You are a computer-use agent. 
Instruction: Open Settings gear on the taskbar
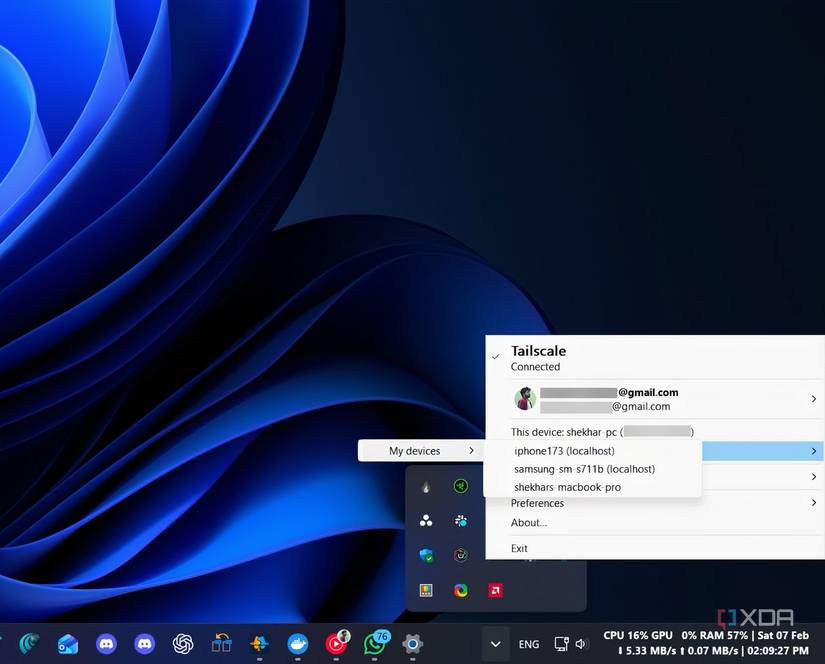pyautogui.click(x=412, y=644)
